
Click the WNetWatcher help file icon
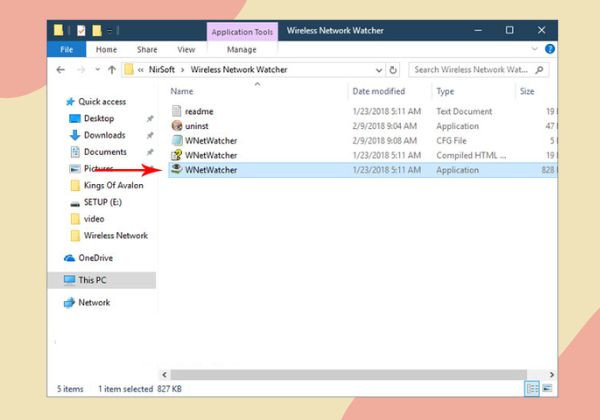pyautogui.click(x=176, y=155)
